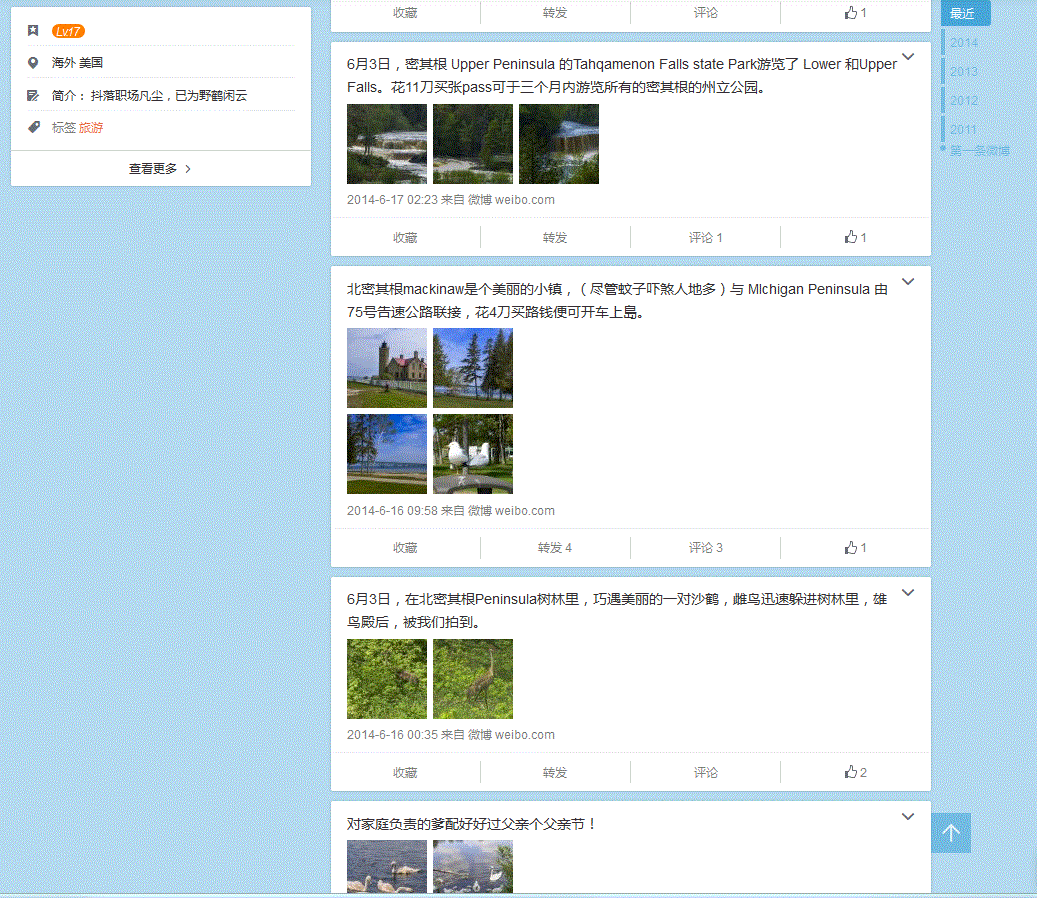The width and height of the screenshot is (1037, 898).
Task: Click thumbs-up on the Mackinaw town post
Action: click(x=855, y=548)
